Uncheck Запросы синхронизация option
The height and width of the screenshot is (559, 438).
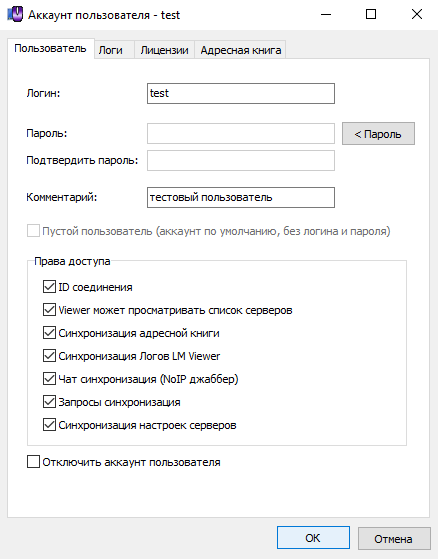point(49,402)
